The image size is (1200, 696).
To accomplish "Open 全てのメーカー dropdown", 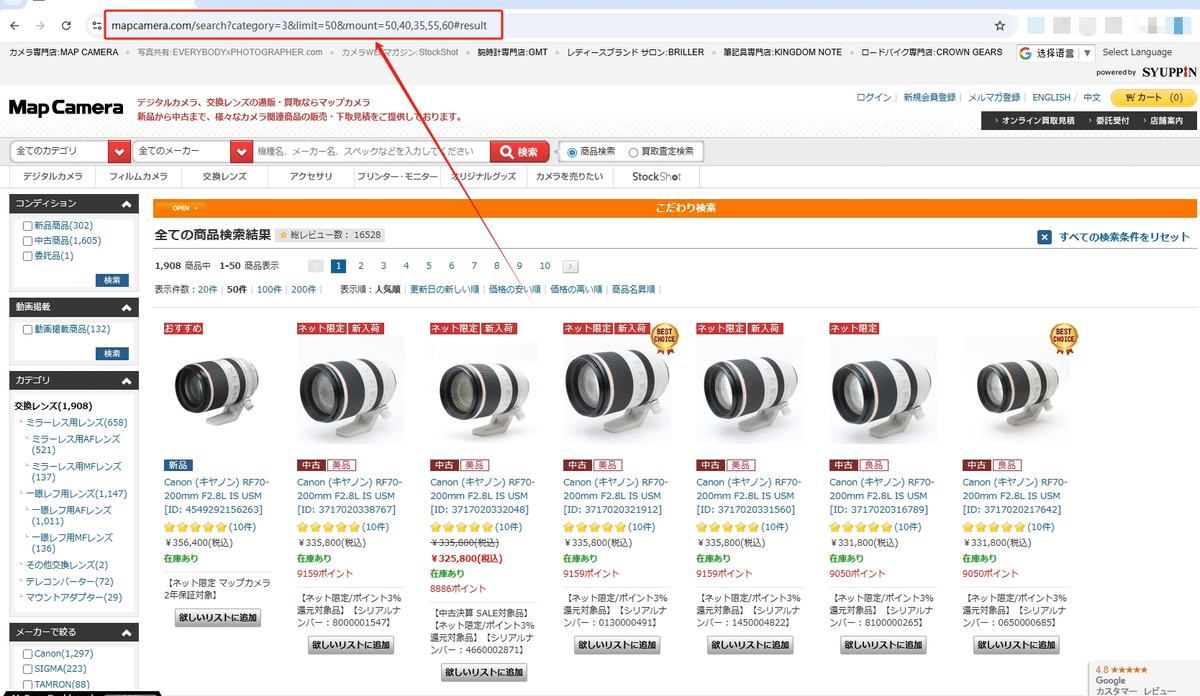I will coord(193,151).
